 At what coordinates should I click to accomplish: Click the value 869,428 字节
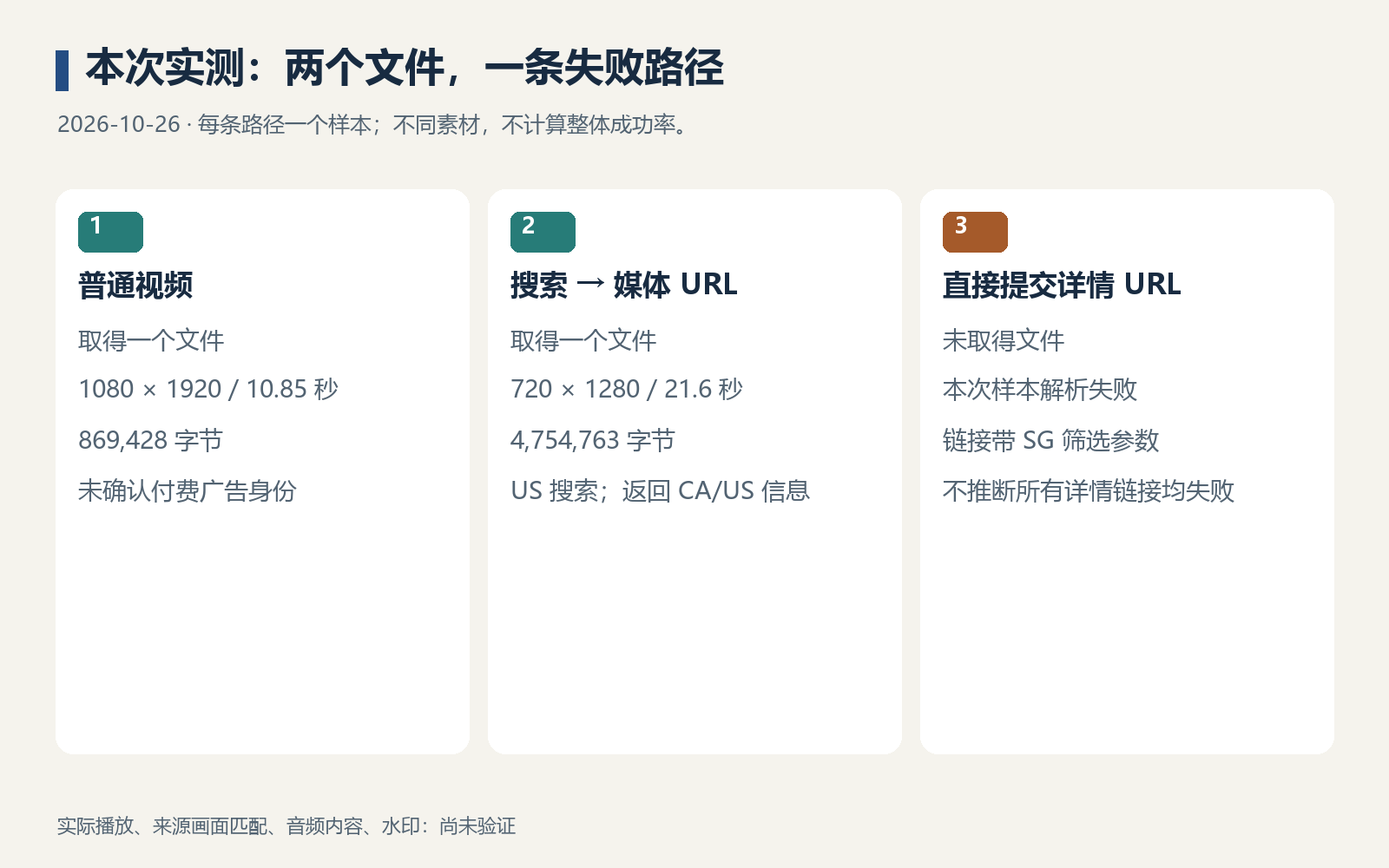[150, 440]
